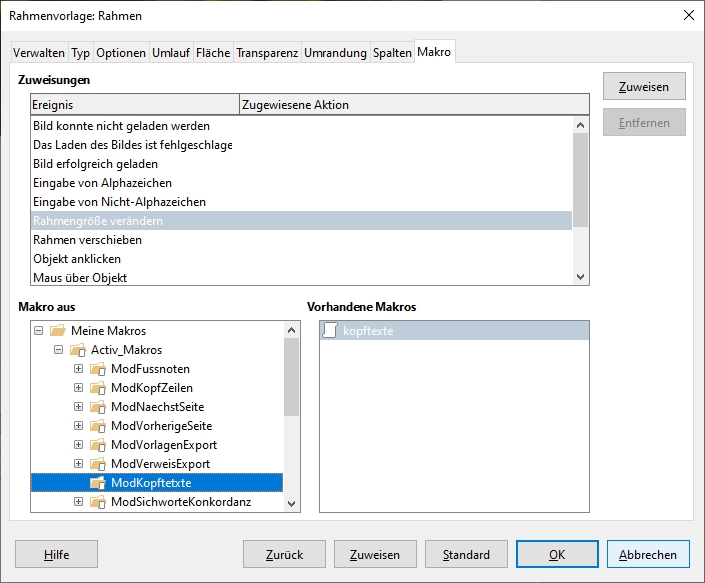The width and height of the screenshot is (705, 583).
Task: Confirm the dialog with OK
Action: [x=557, y=554]
